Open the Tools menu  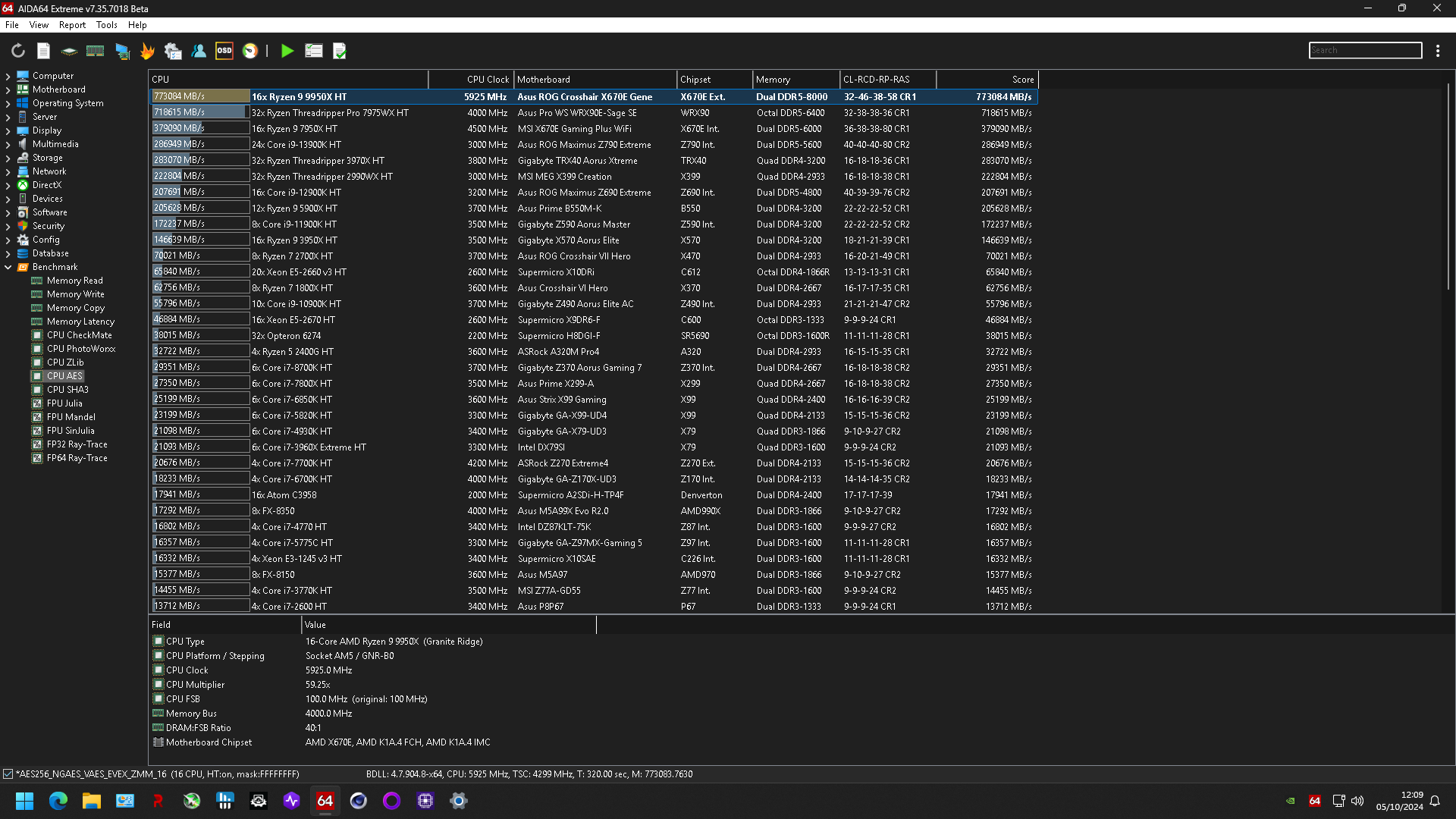[106, 25]
